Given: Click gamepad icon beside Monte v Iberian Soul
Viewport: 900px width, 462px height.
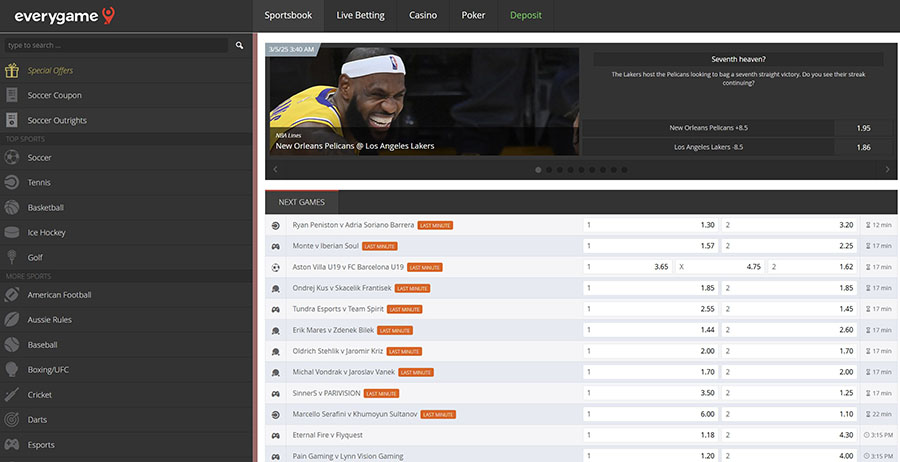Looking at the screenshot, I should pyautogui.click(x=276, y=246).
